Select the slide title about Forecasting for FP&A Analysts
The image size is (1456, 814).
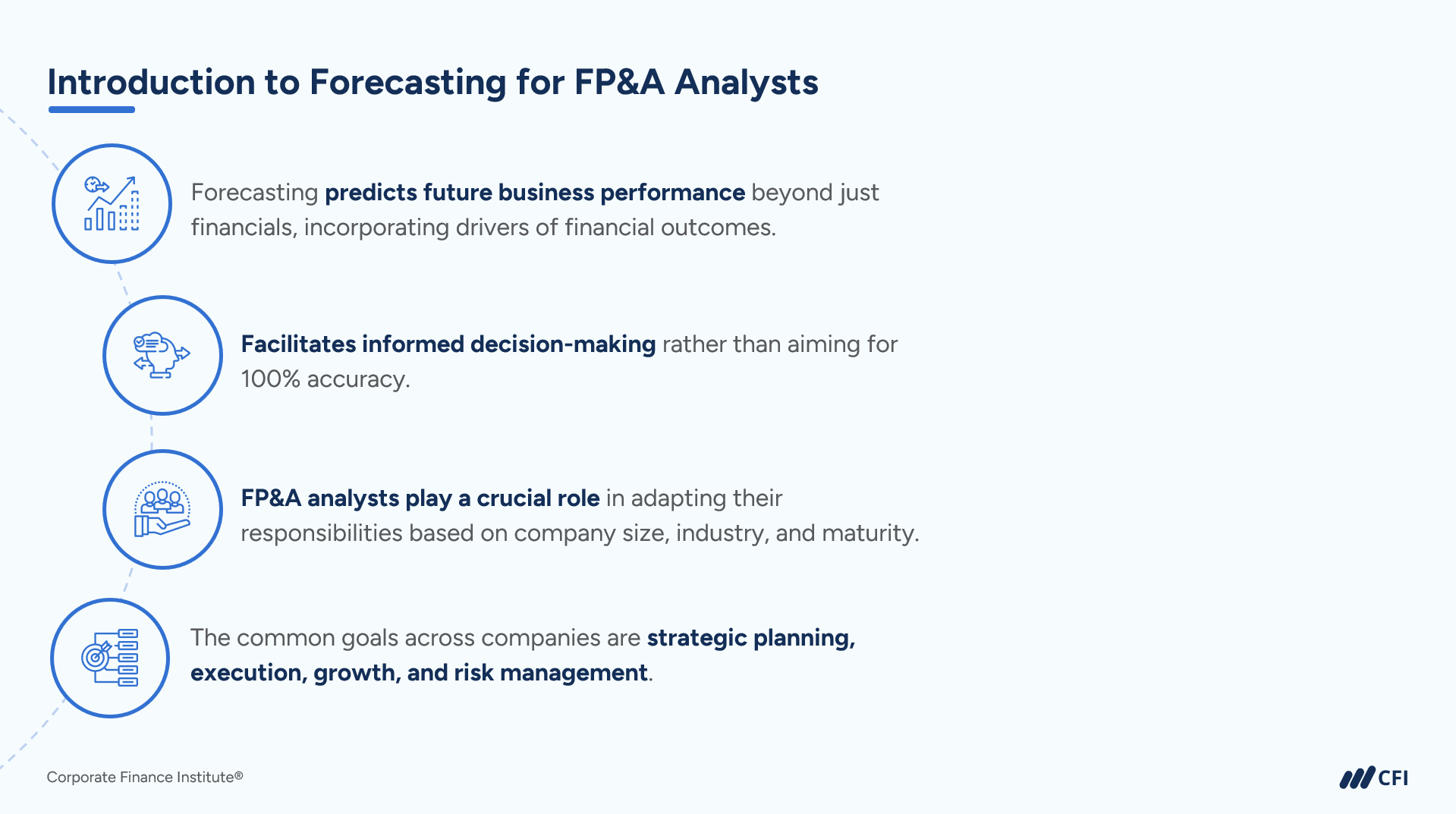432,82
